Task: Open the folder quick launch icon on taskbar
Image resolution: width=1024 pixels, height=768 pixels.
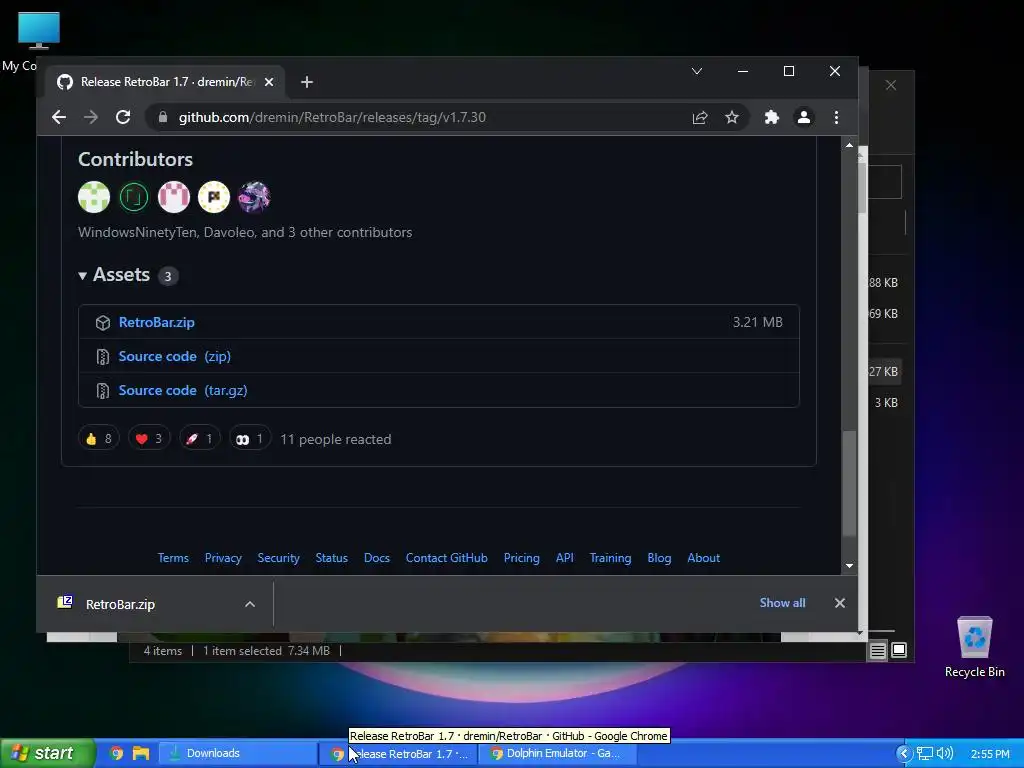Action: click(140, 753)
